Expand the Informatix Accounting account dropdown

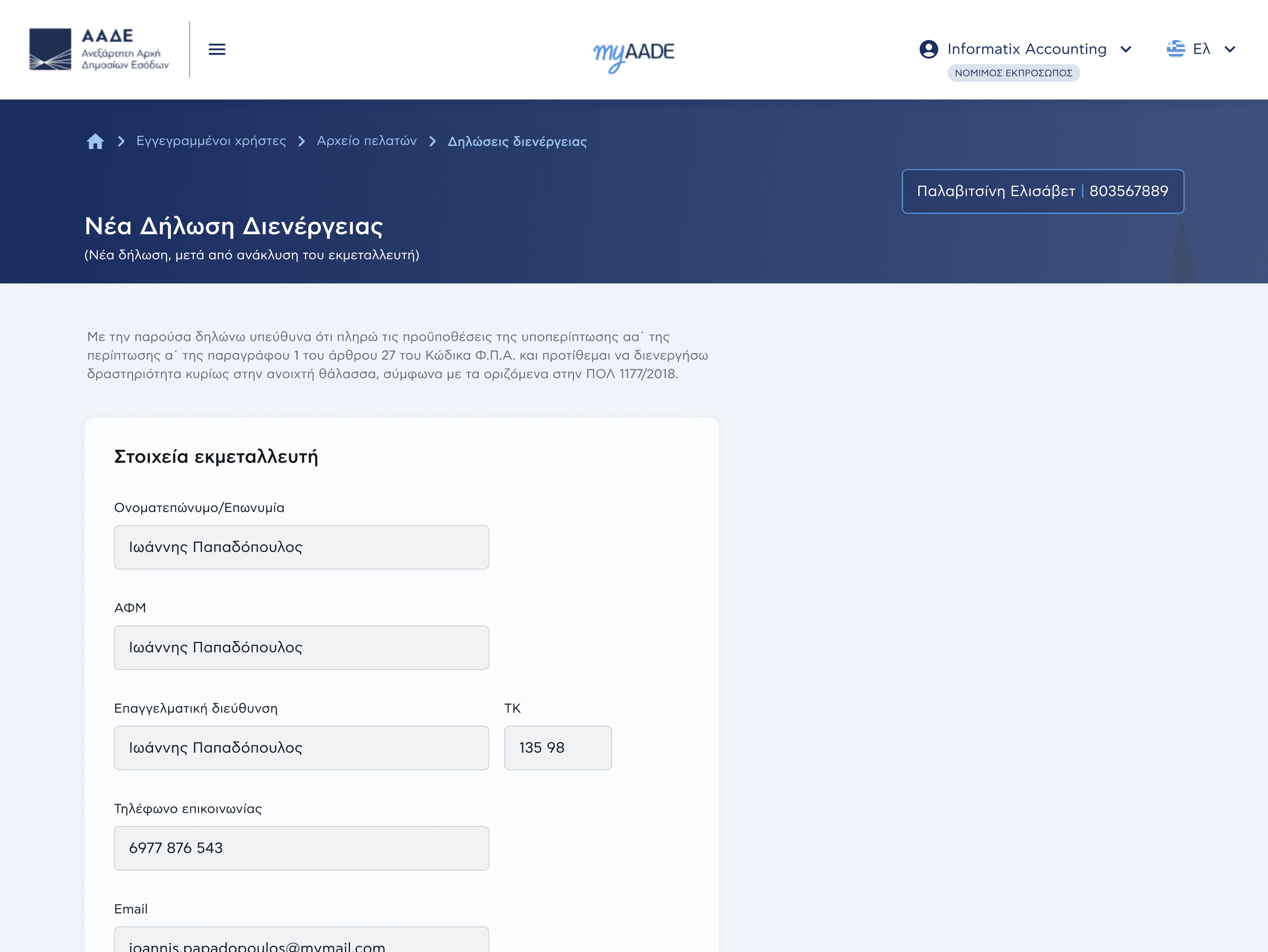click(x=1126, y=49)
